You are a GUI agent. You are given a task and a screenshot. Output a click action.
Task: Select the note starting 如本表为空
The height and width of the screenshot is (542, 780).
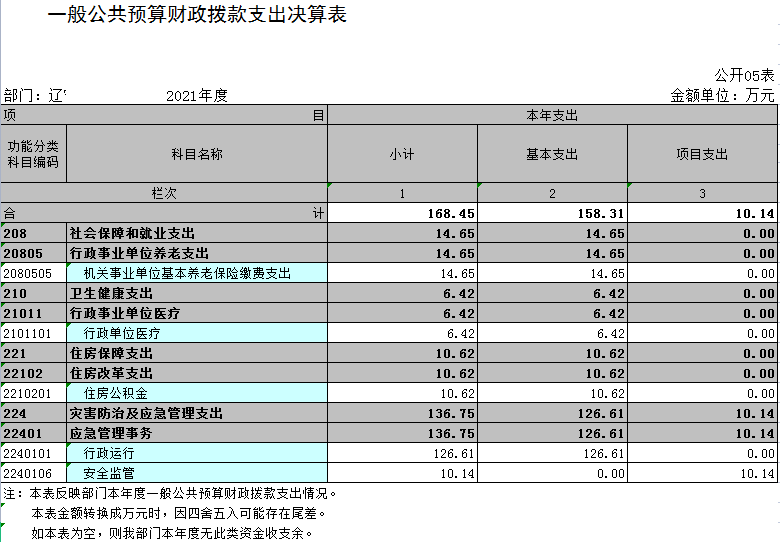tap(172, 533)
